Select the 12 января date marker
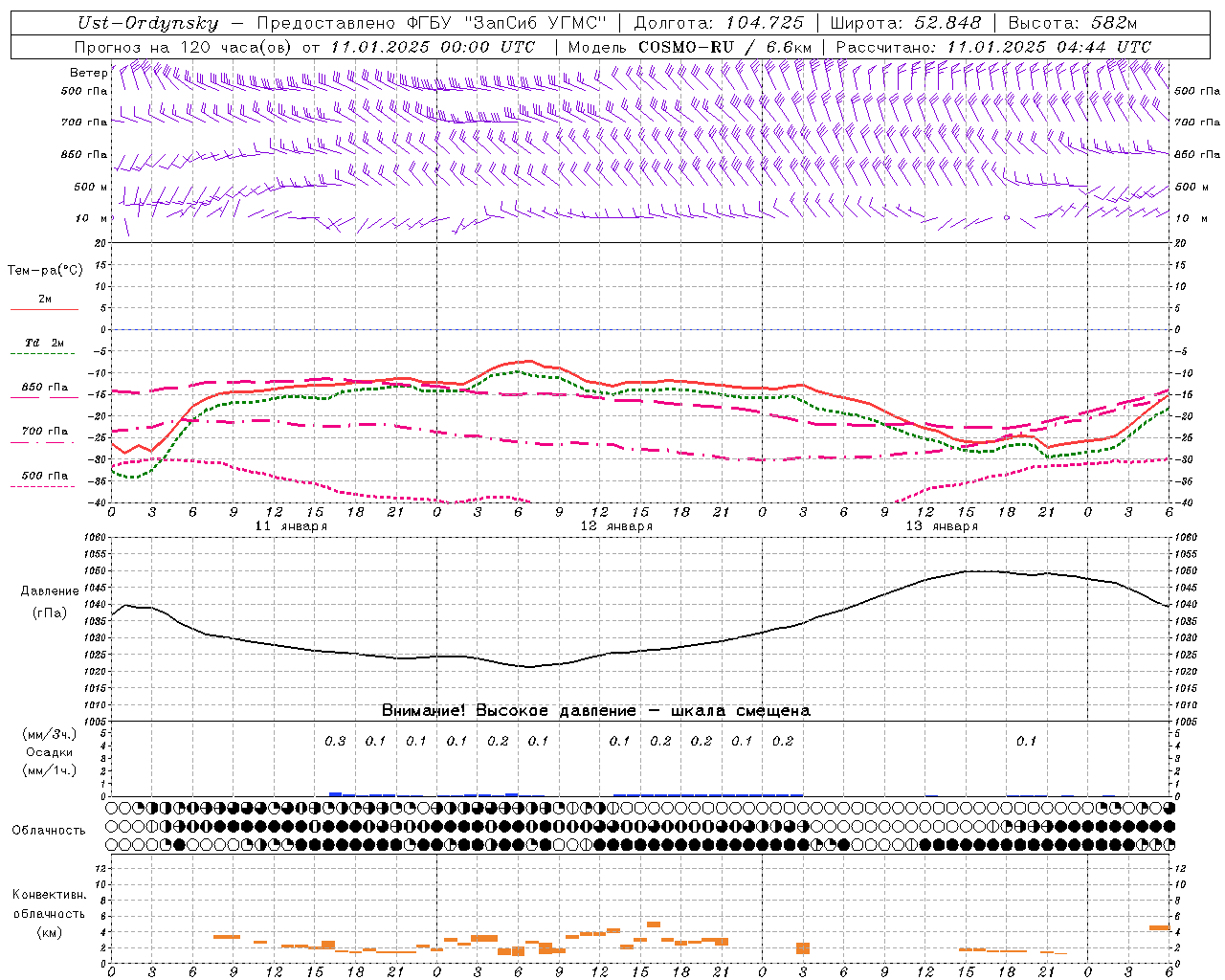The height and width of the screenshot is (980, 1225). [616, 526]
